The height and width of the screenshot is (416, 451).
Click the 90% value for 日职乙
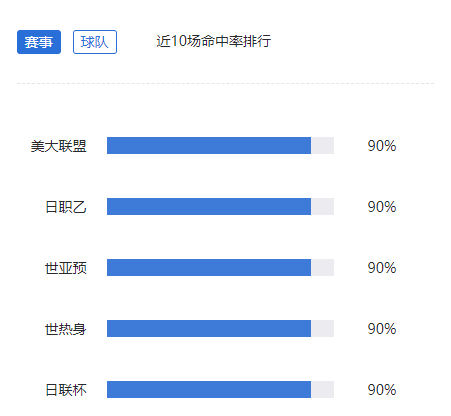382,207
